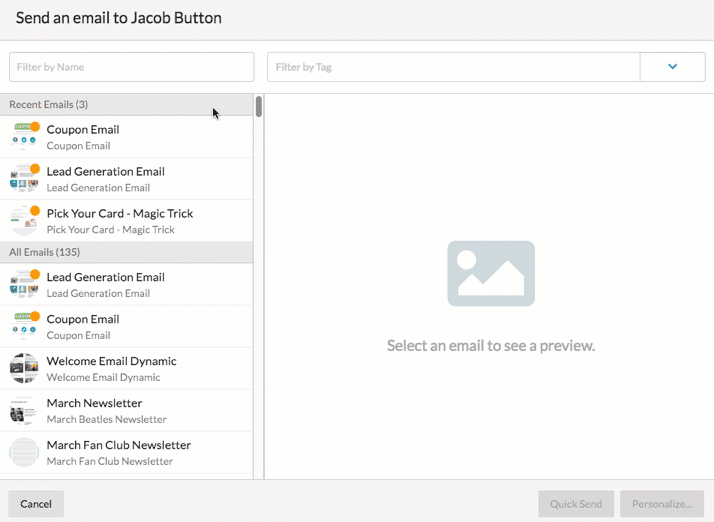
Task: Click Pick Your Card Magic Trick thumbnail icon
Action: [x=24, y=221]
